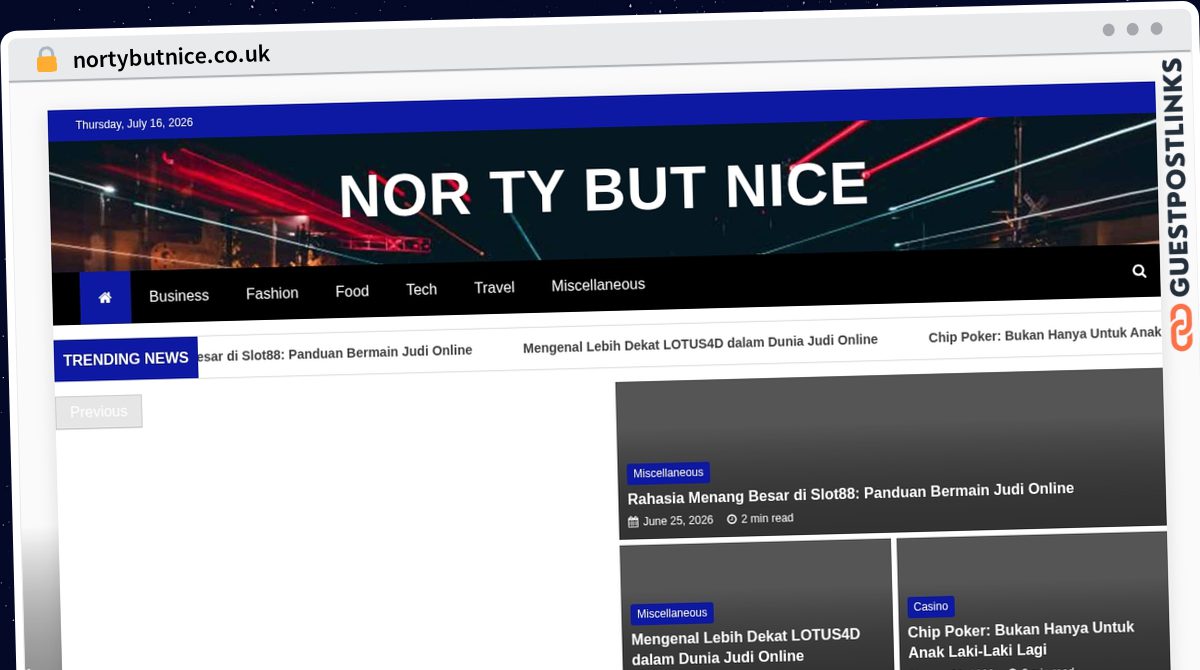Click the nortybutnice.co.uk address text
Viewport: 1200px width, 670px height.
point(172,57)
